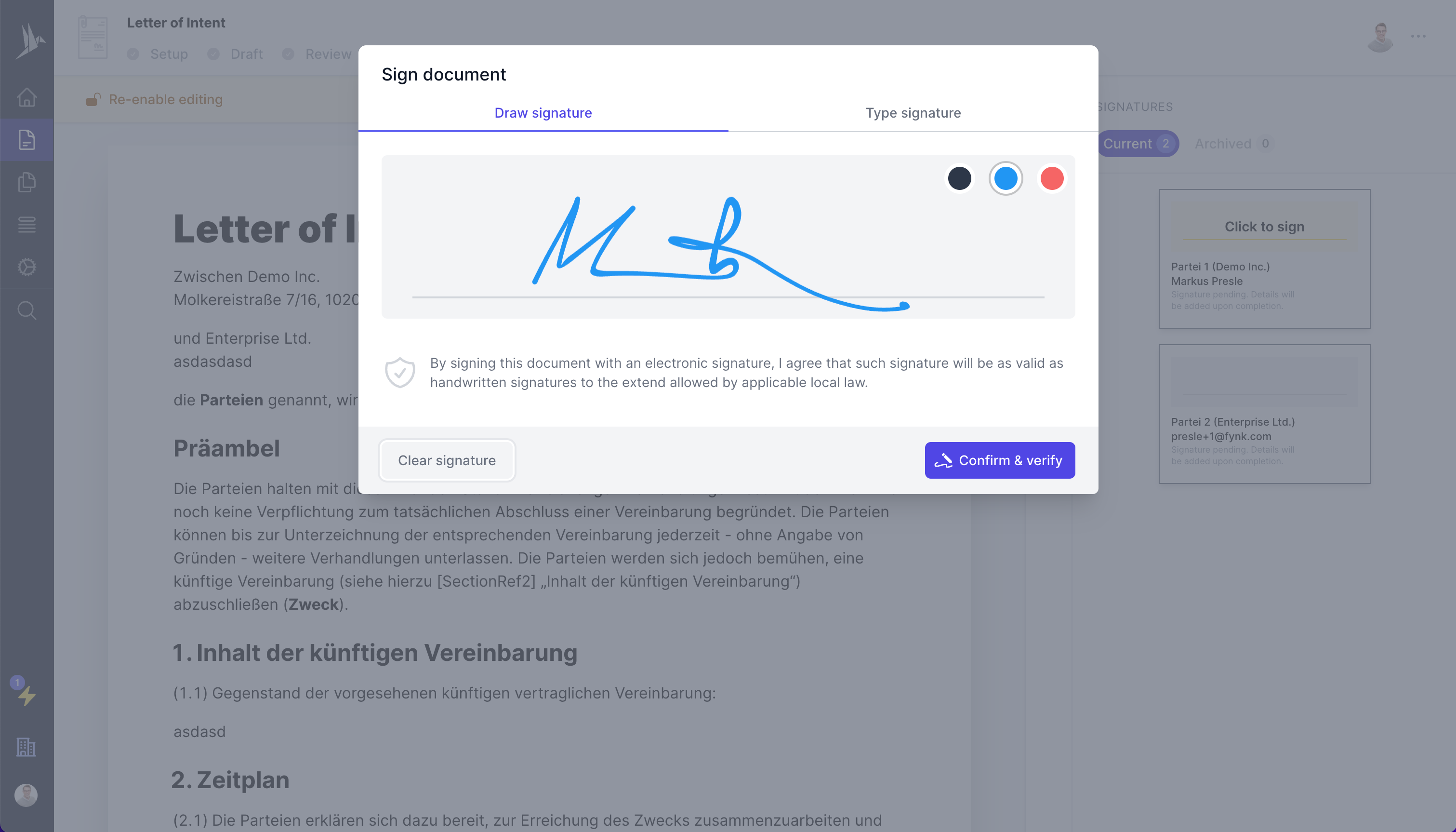Switch to Type signature tab
Image resolution: width=1456 pixels, height=832 pixels.
(x=913, y=112)
